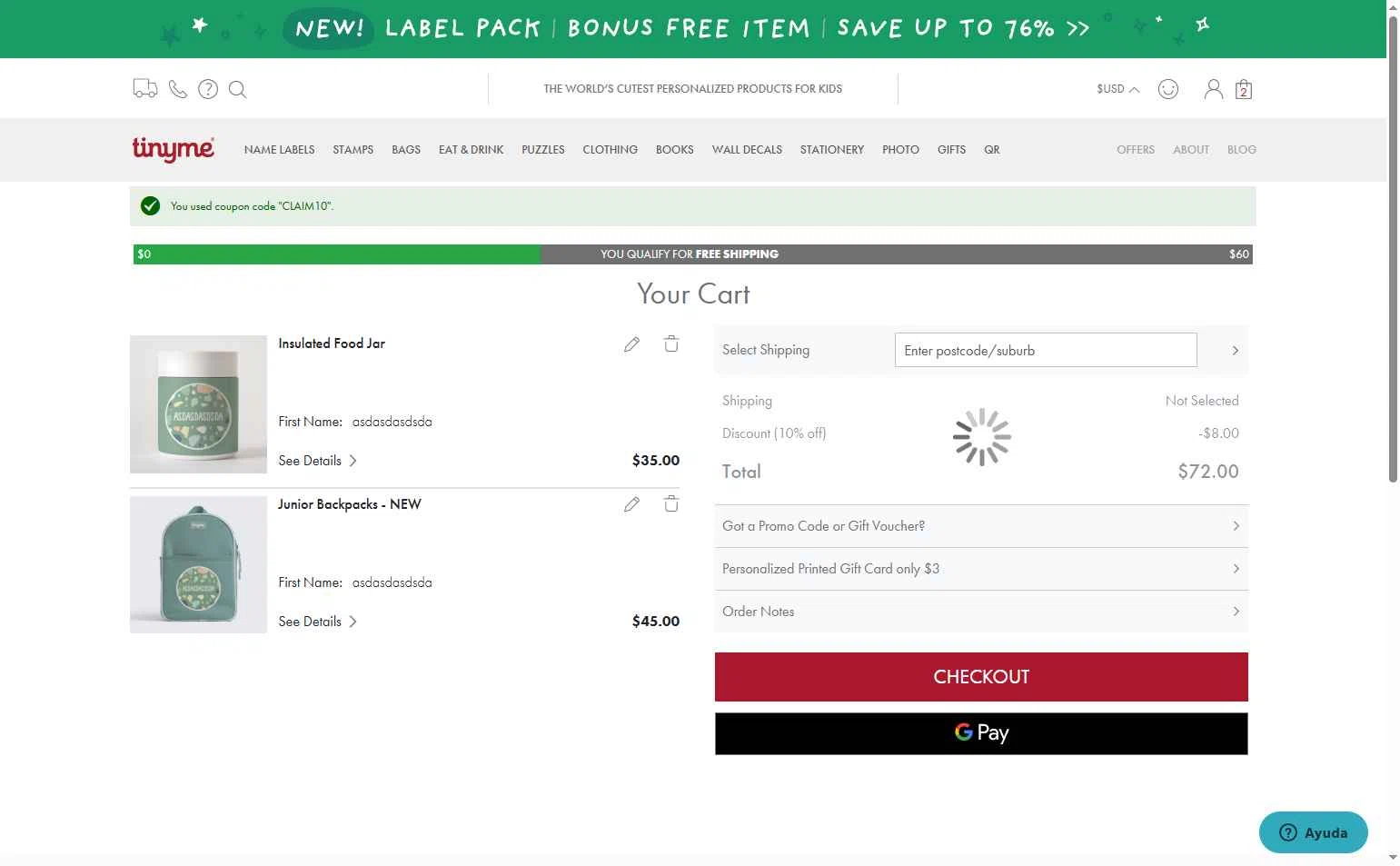Expand the Order Notes section
This screenshot has width=1400, height=866.
coord(981,612)
